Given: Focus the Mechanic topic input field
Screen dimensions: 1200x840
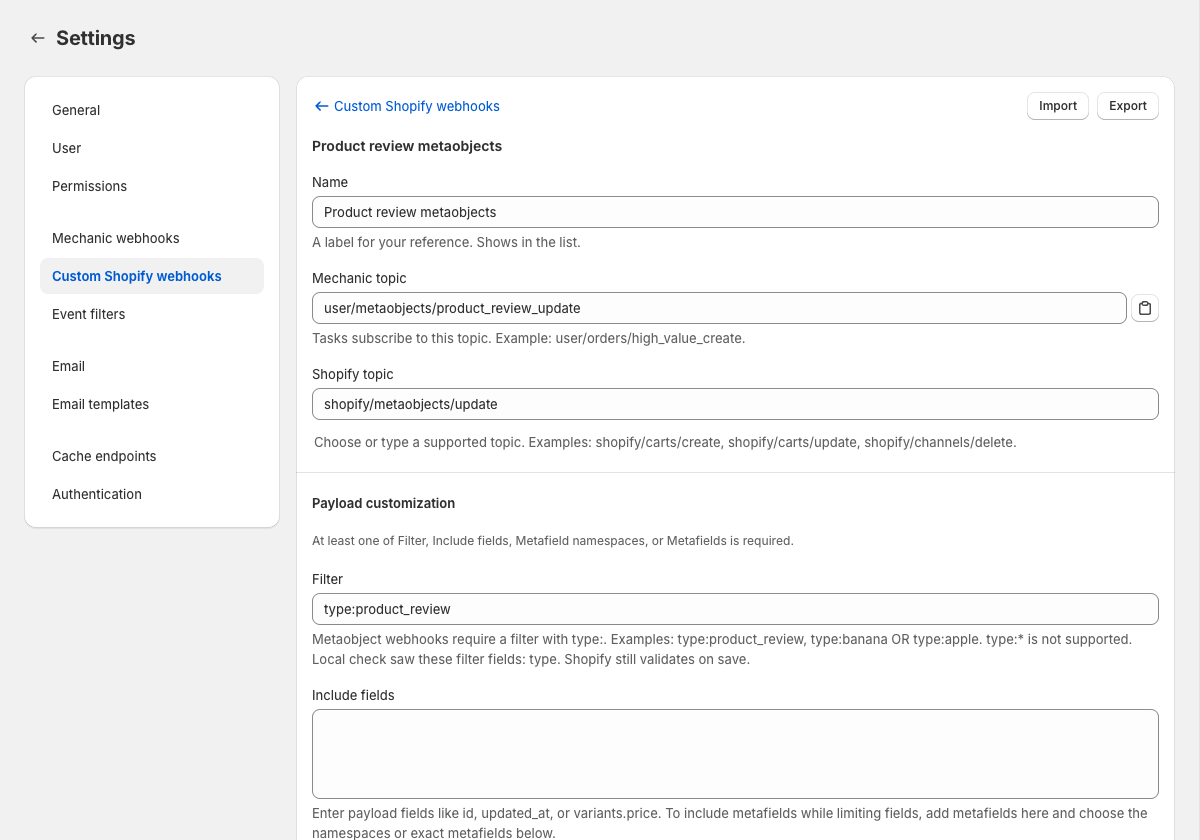Looking at the screenshot, I should click(x=719, y=308).
